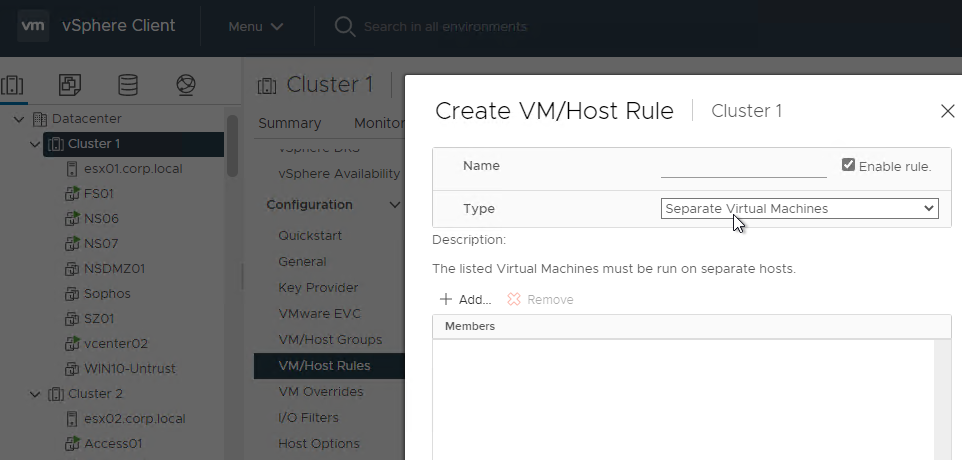Select VM Overrides in configuration list
962x460 pixels.
click(x=321, y=392)
